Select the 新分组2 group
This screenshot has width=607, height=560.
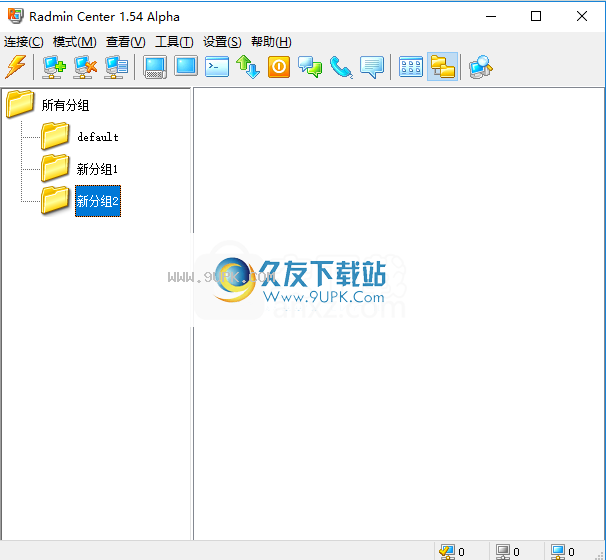(98, 201)
